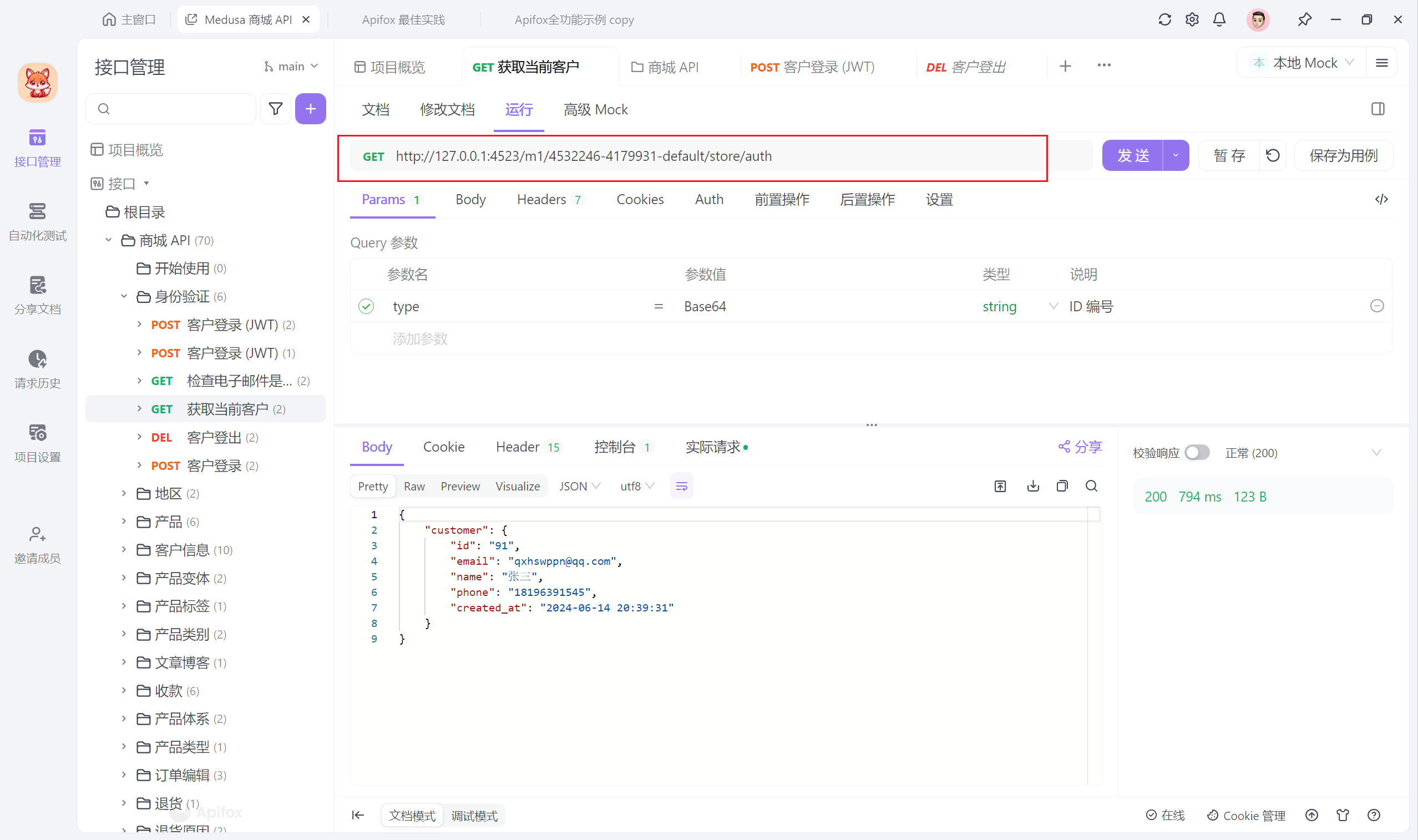Open the JSON format dropdown in response panel
Viewport: 1418px width, 840px height.
point(578,485)
